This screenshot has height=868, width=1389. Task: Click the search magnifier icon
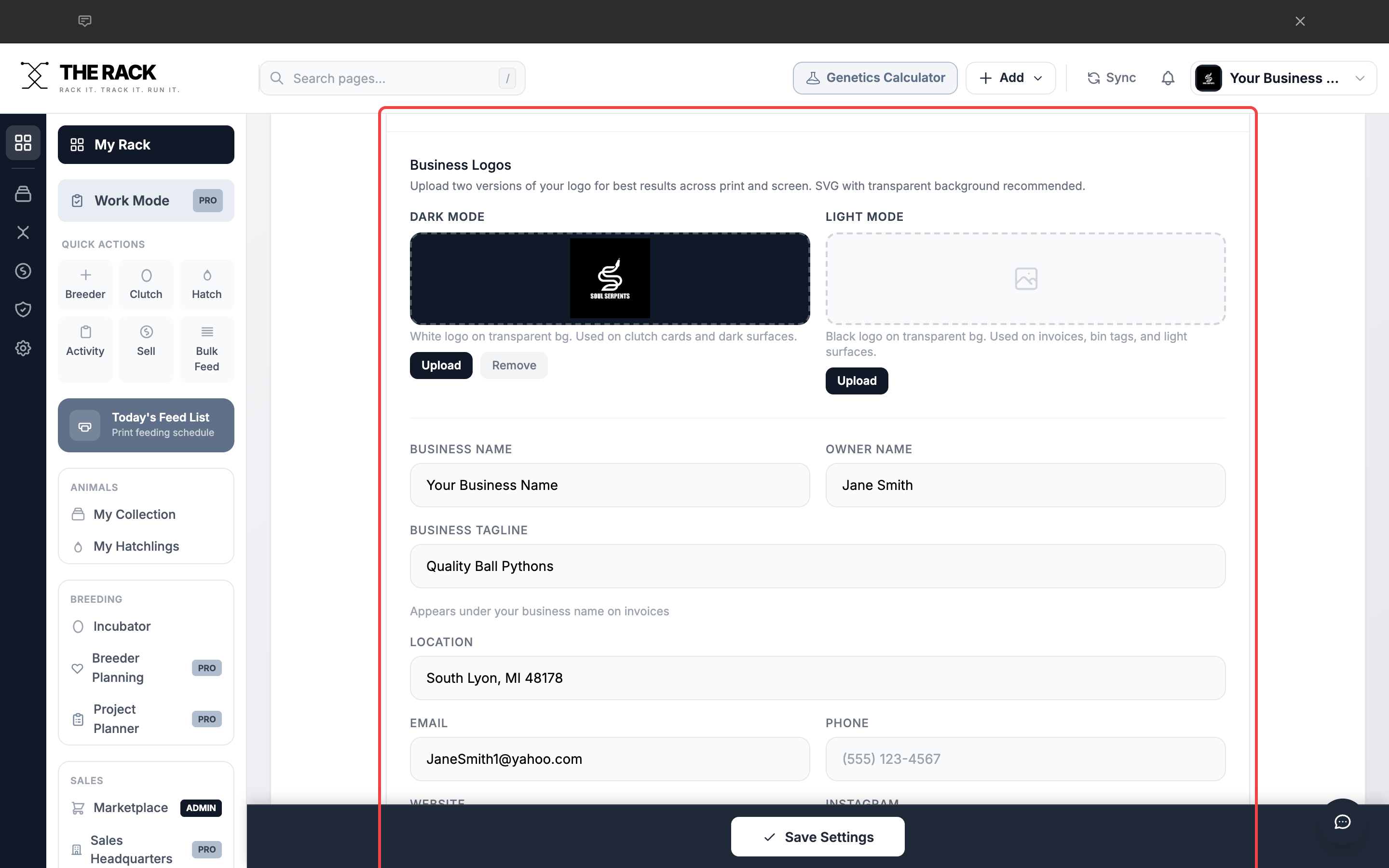coord(277,78)
